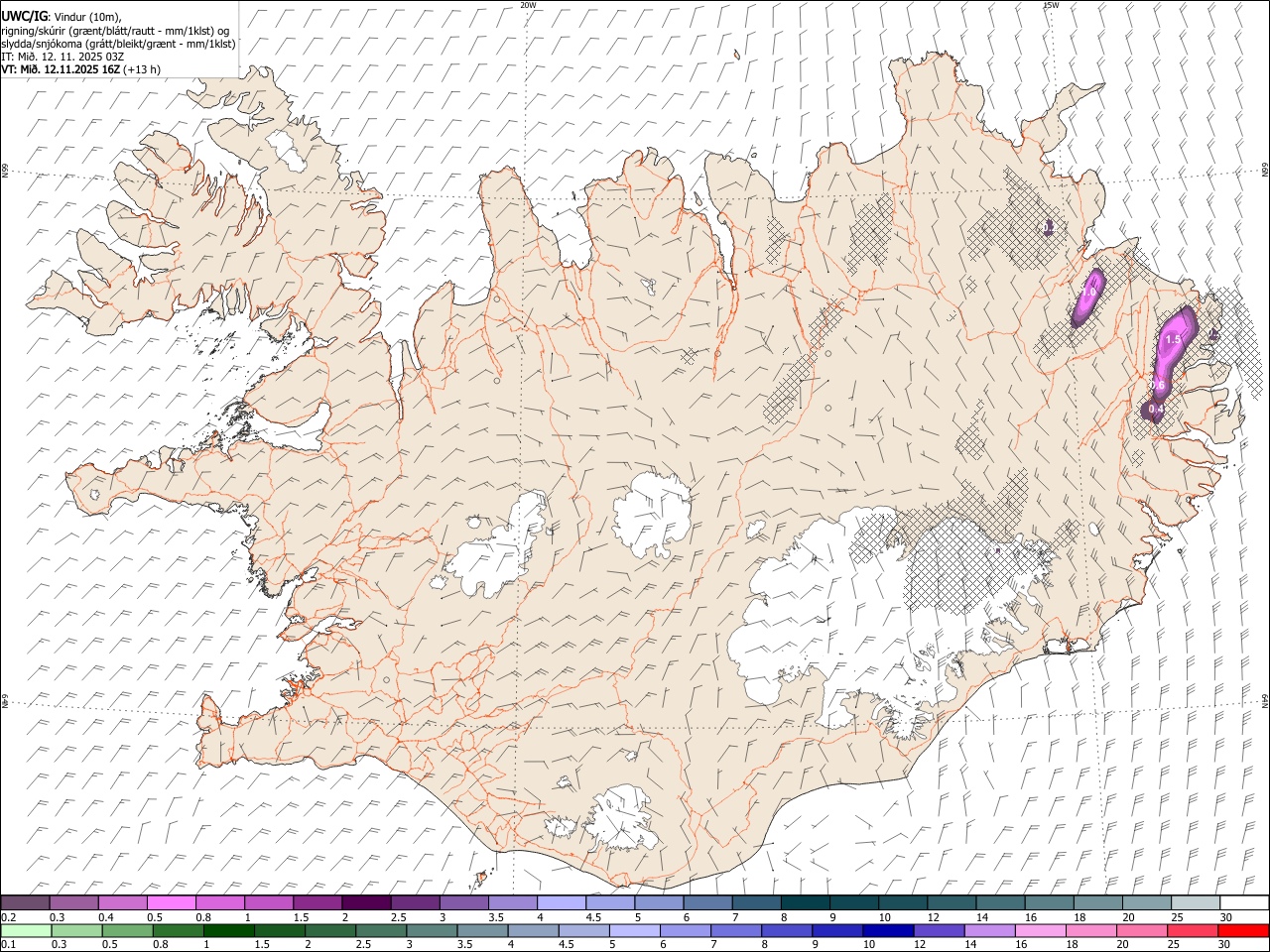The image size is (1270, 952).
Task: Select the darkest green 1 swatch, bottom legend row
Action: [x=228, y=931]
